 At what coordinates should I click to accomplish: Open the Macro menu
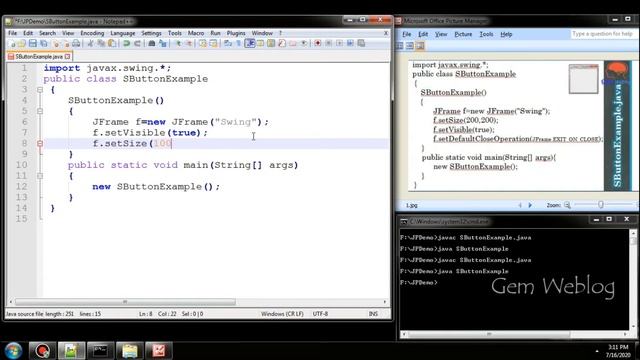pyautogui.click(x=196, y=33)
